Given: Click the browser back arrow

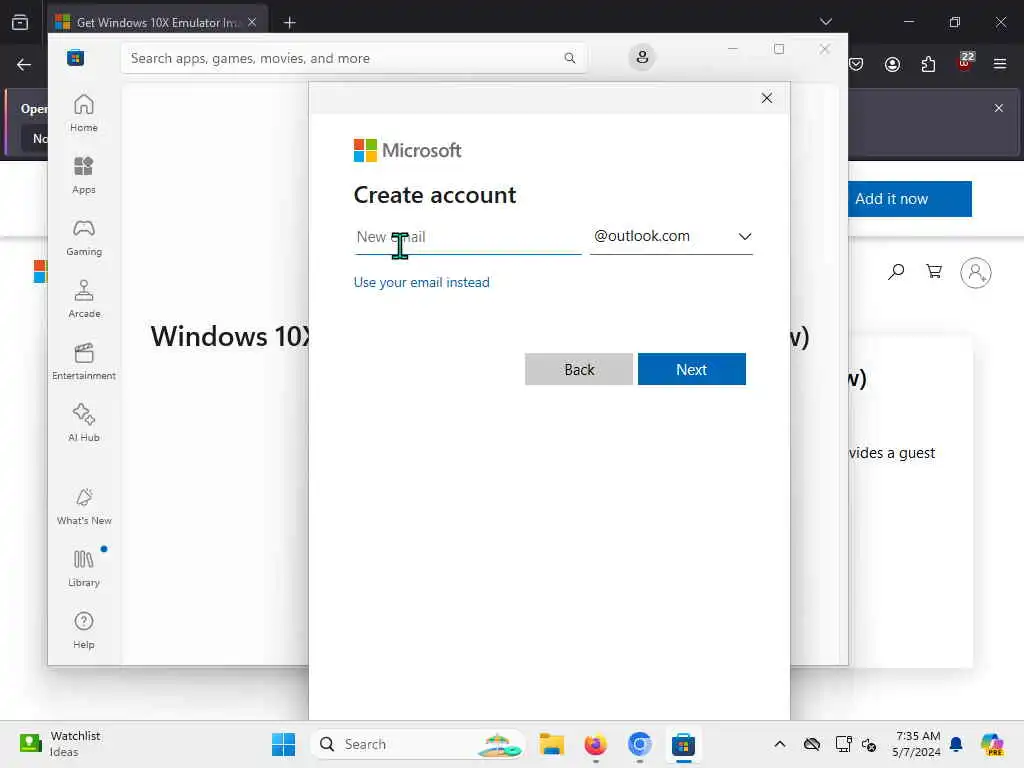Looking at the screenshot, I should click(24, 64).
